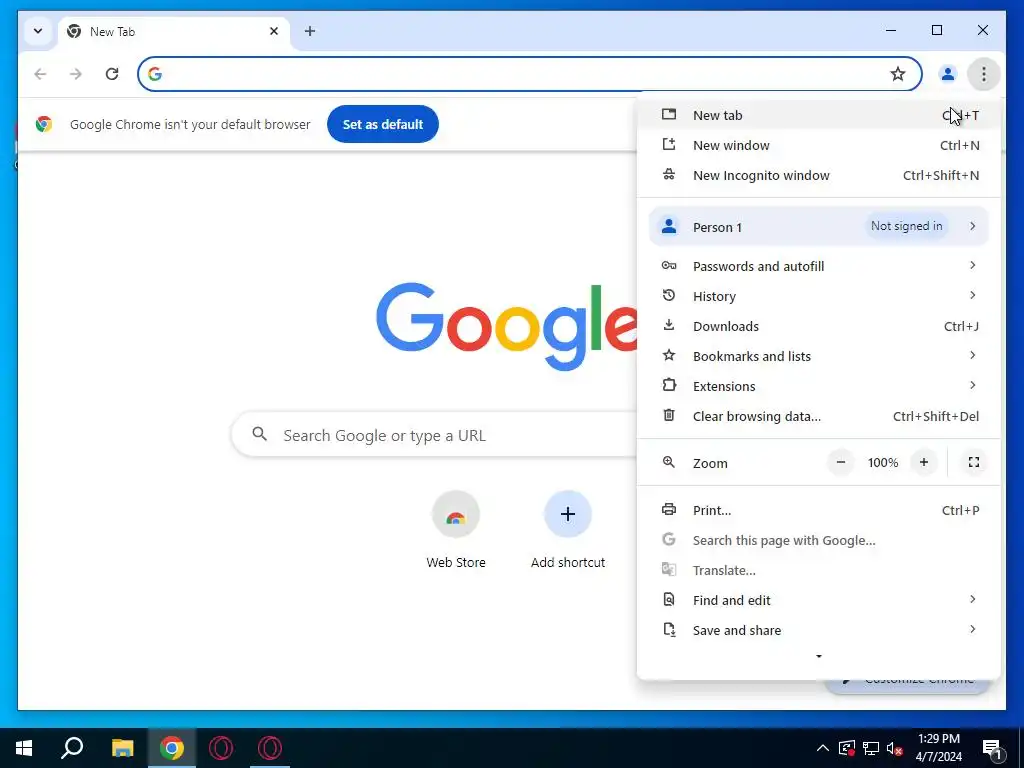Click the 100% zoom level value

(883, 462)
